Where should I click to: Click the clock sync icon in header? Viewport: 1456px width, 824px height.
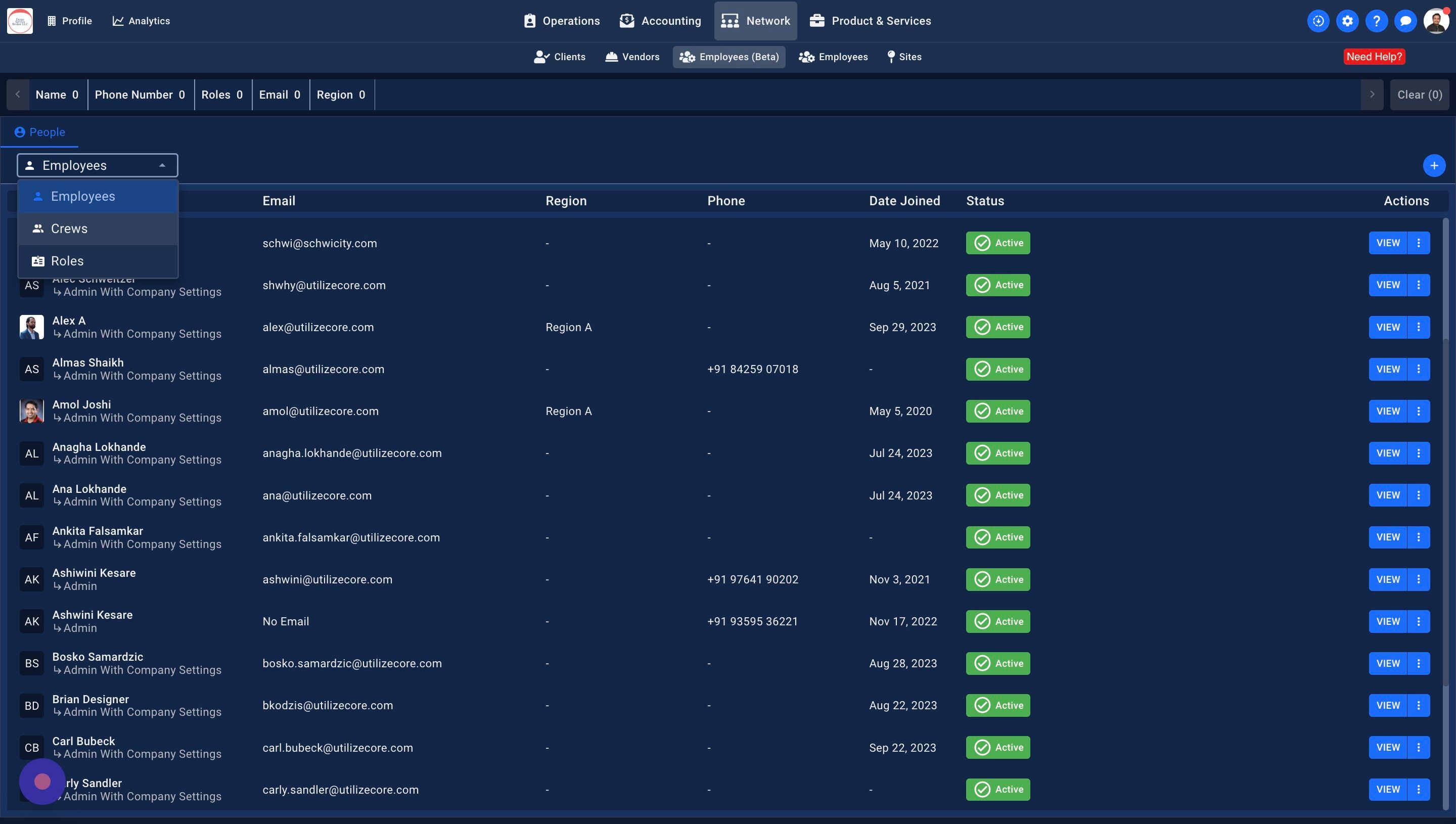(1318, 21)
